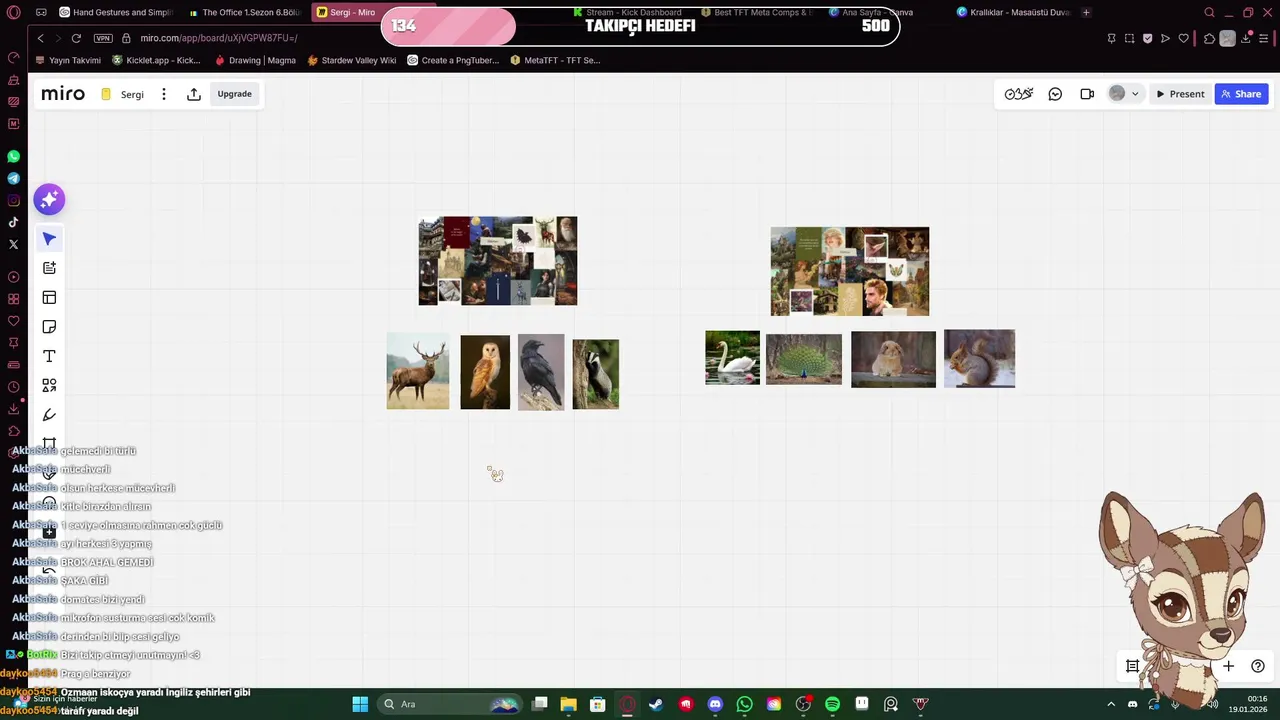The height and width of the screenshot is (720, 1280).
Task: Open the Stardew Valley Wiki bookmark
Action: (352, 60)
